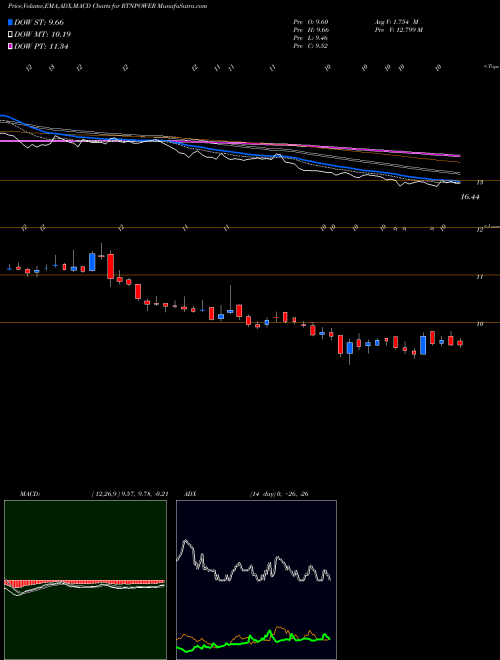This screenshot has width=500, height=660.
Task: Open the dark blue ADX indicator chart
Action: coord(256,580)
